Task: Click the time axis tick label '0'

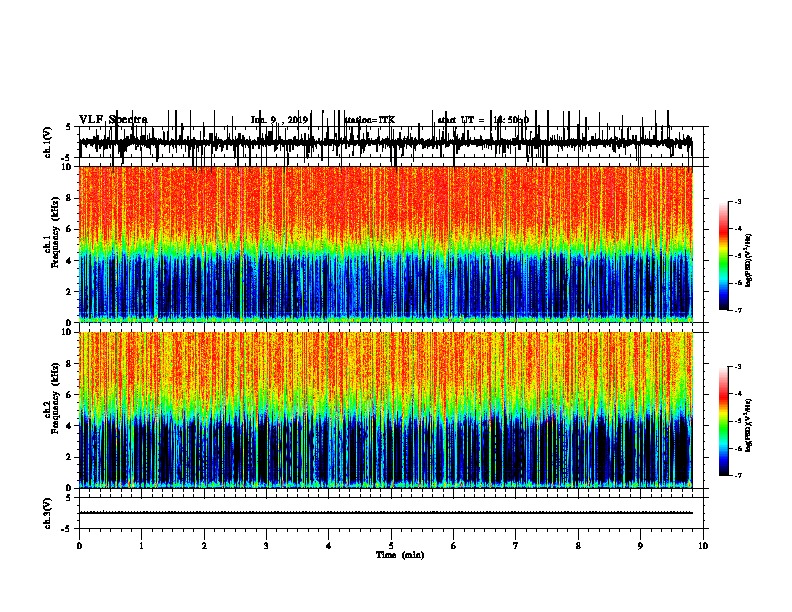Action: [x=79, y=546]
